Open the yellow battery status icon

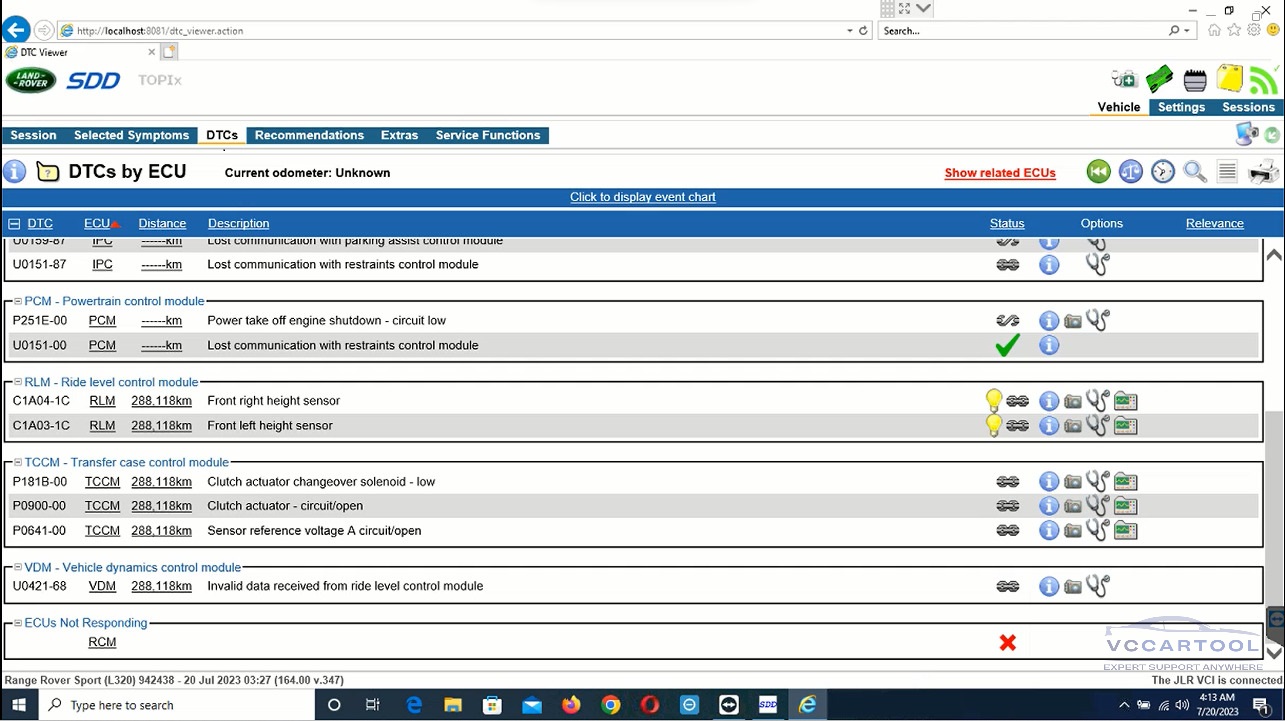(1229, 79)
